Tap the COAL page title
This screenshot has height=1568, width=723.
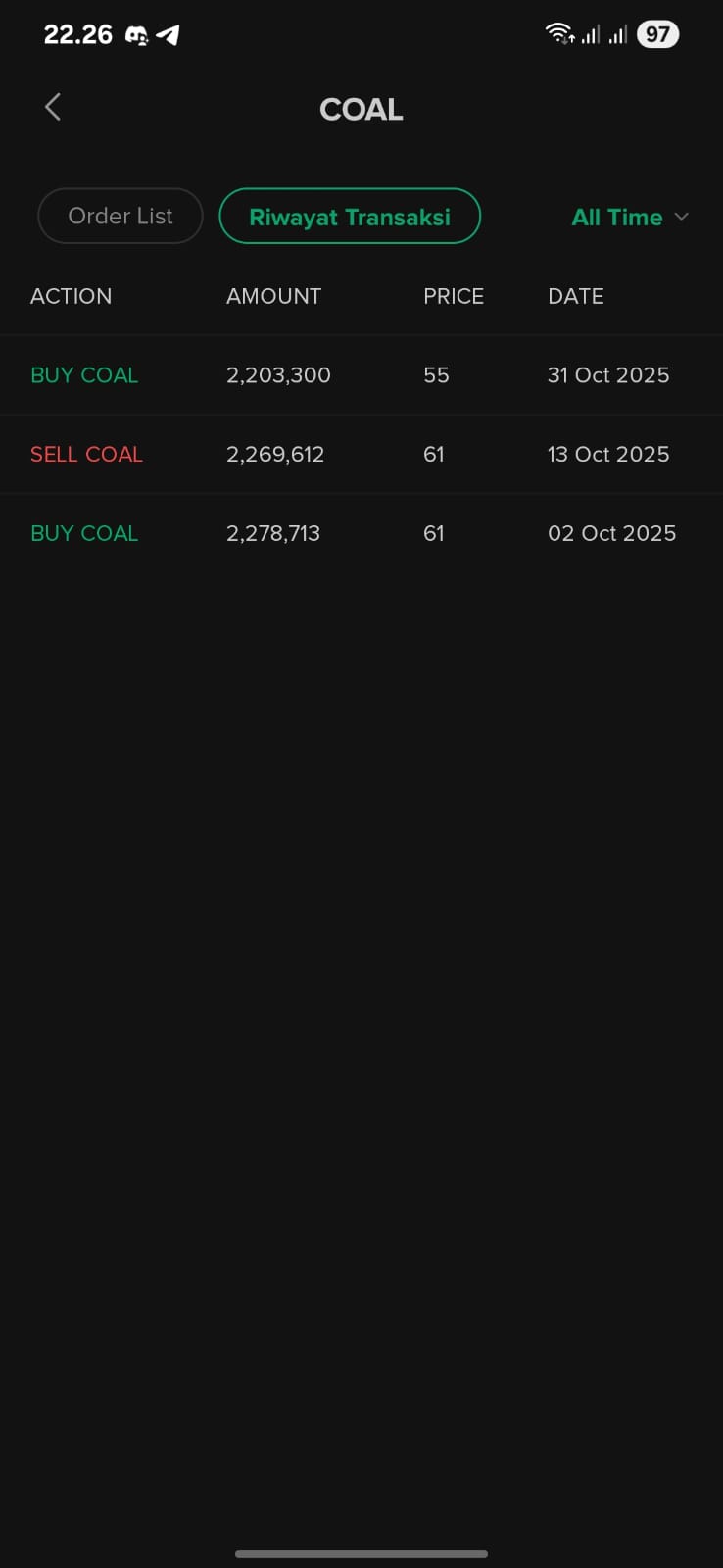click(361, 109)
